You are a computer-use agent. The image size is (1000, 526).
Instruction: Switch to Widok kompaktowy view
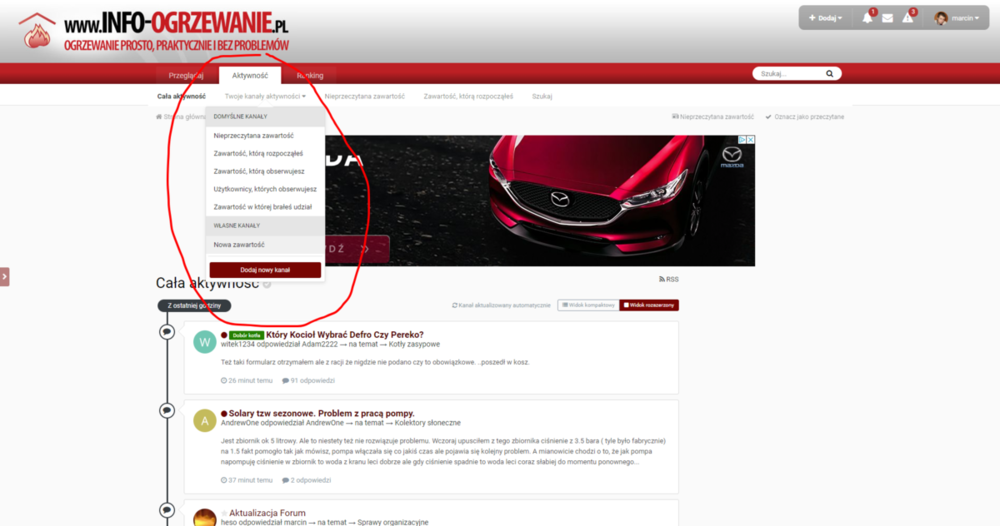(587, 305)
